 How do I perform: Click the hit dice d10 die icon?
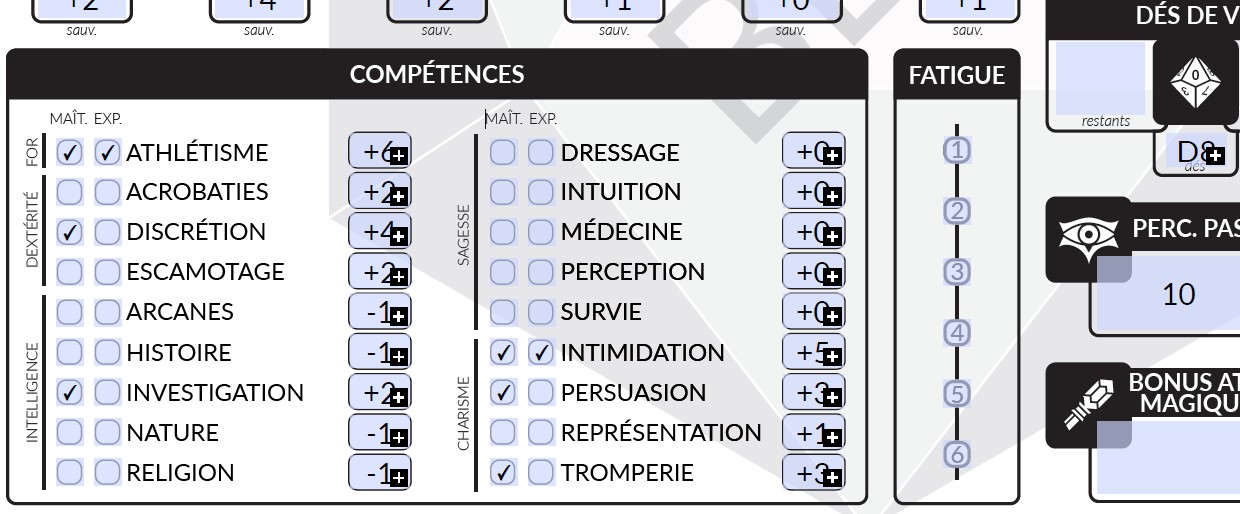(1195, 82)
